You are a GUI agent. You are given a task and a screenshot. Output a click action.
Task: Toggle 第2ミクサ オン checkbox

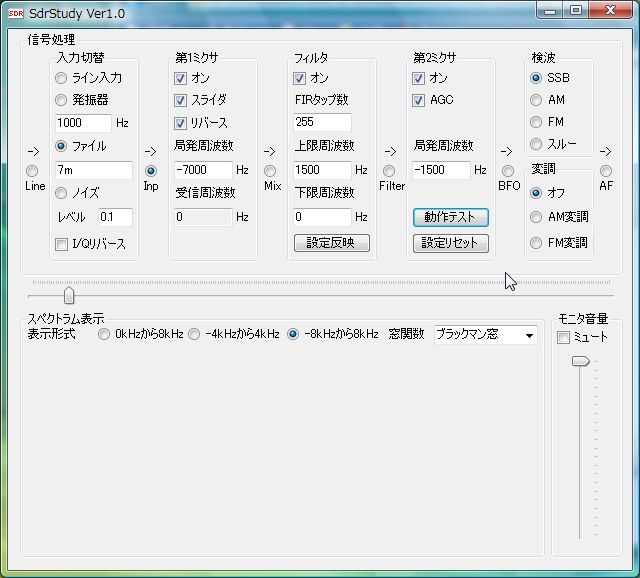pos(418,78)
